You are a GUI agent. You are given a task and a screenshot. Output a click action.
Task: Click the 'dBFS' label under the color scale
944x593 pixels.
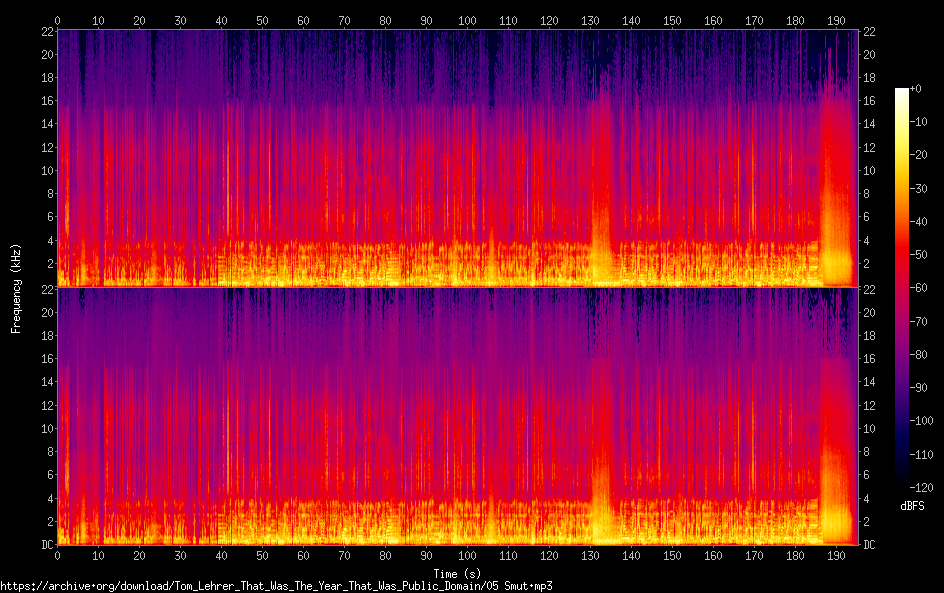pos(911,506)
